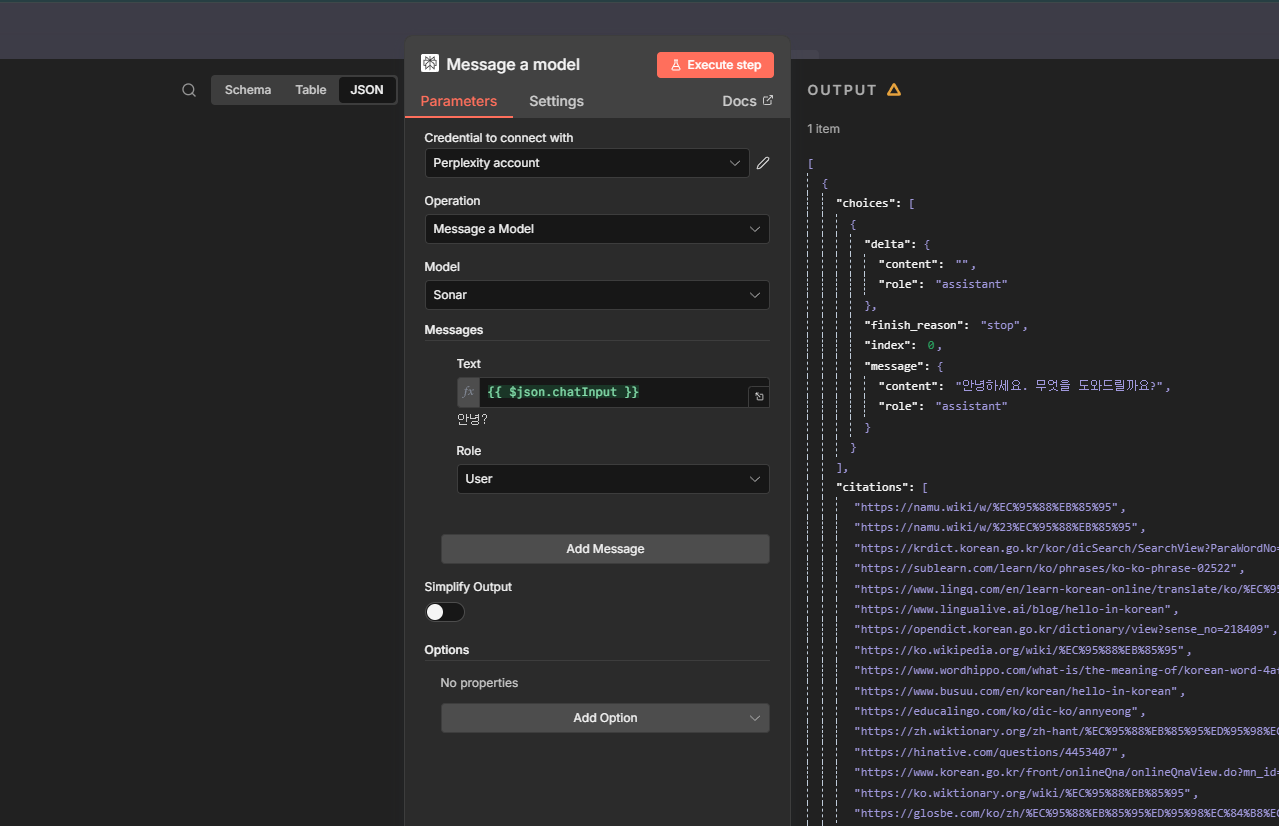The height and width of the screenshot is (826, 1279).
Task: Open the Settings tab
Action: (556, 101)
